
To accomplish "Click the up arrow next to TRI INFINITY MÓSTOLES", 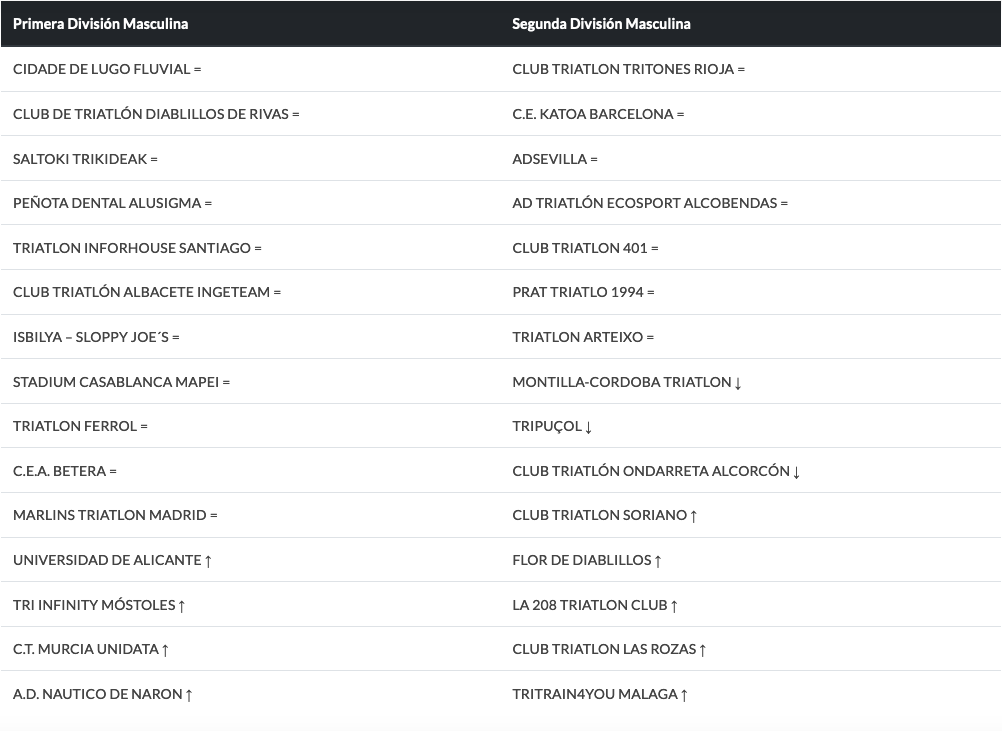I will click(x=182, y=605).
